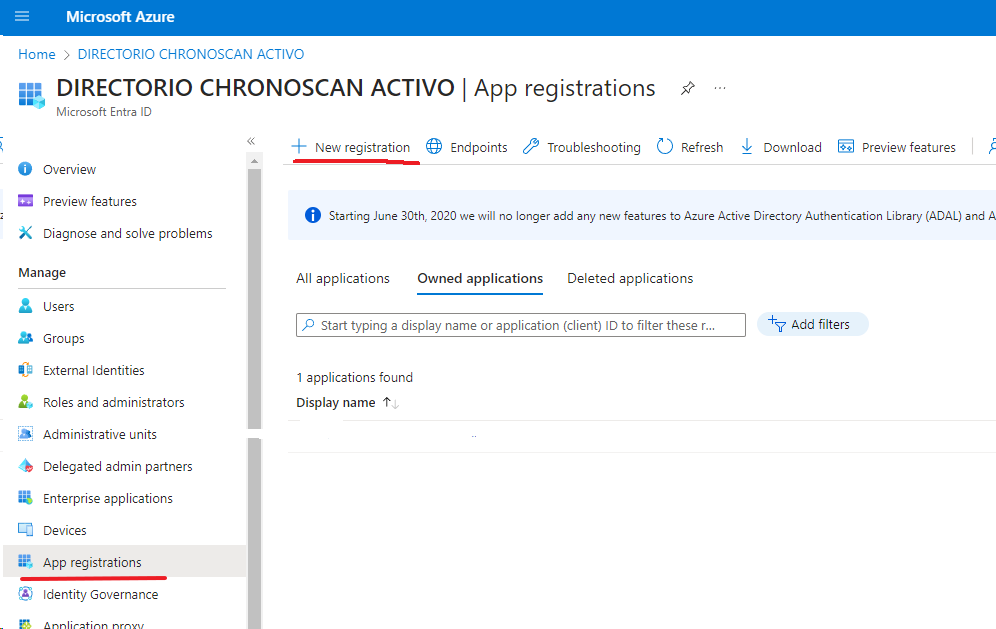Click the search magnifier icon in filter box
This screenshot has width=996, height=629.
click(x=308, y=325)
